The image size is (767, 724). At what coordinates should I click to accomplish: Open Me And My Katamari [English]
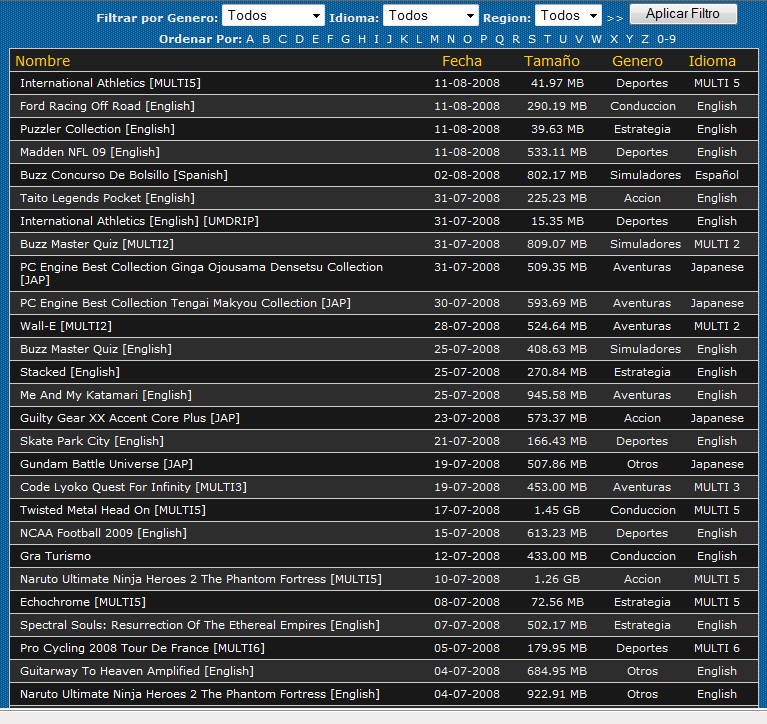106,395
